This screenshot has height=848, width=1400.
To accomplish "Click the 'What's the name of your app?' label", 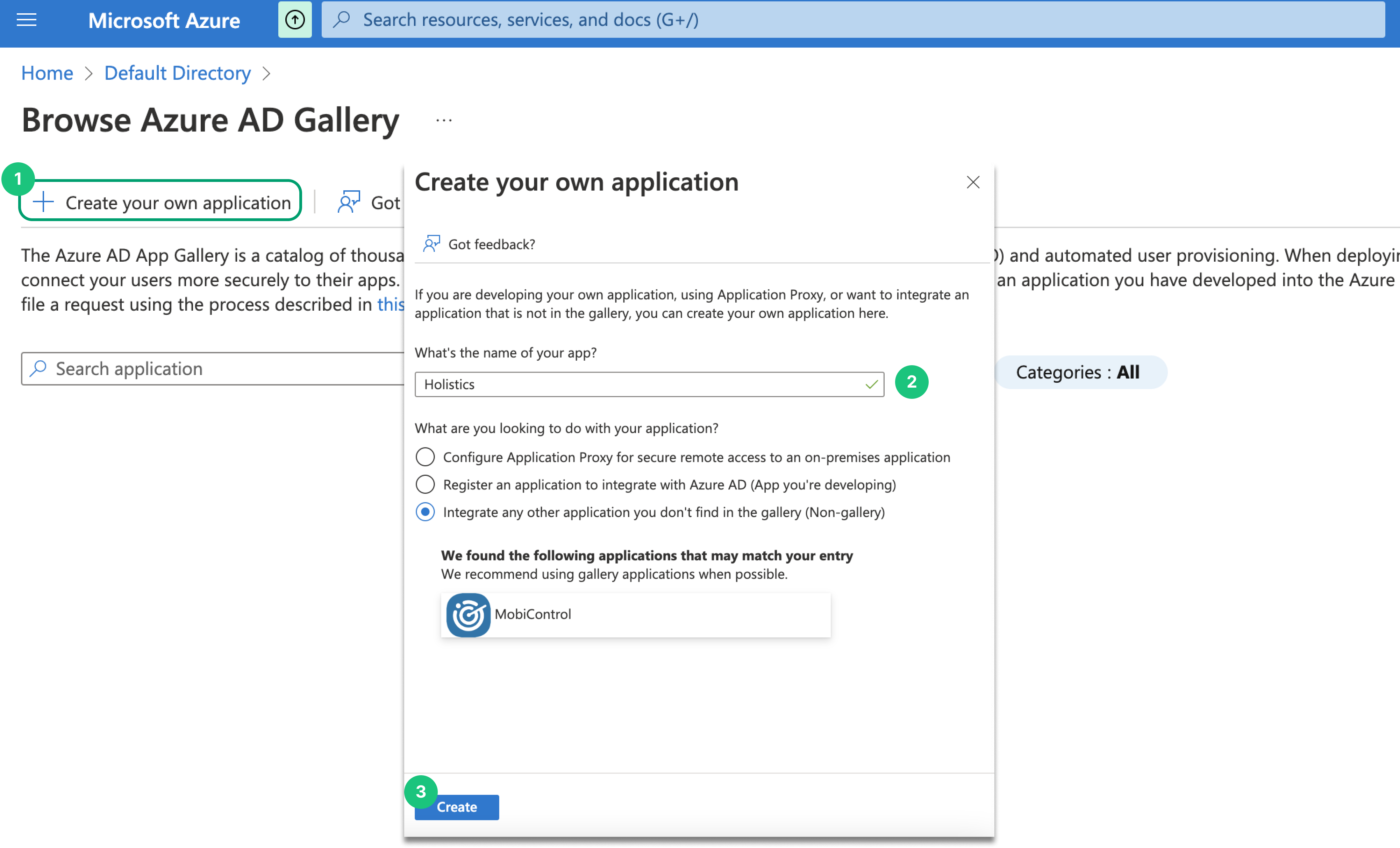I will pos(506,353).
